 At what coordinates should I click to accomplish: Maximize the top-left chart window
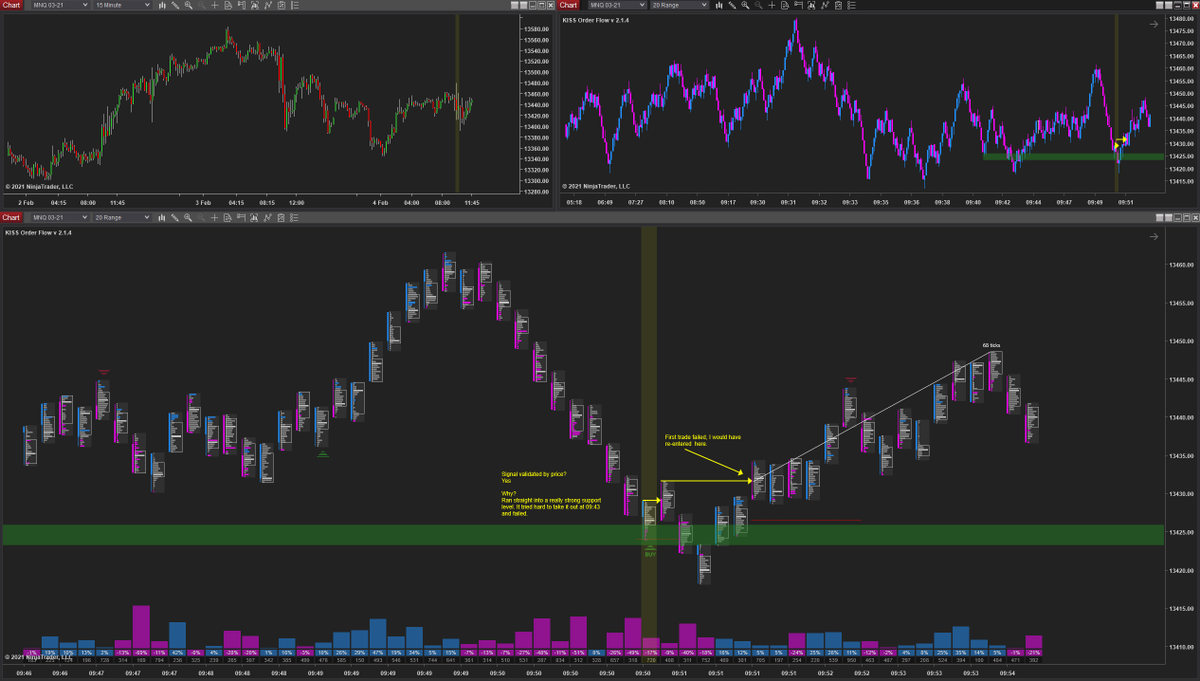coord(542,5)
